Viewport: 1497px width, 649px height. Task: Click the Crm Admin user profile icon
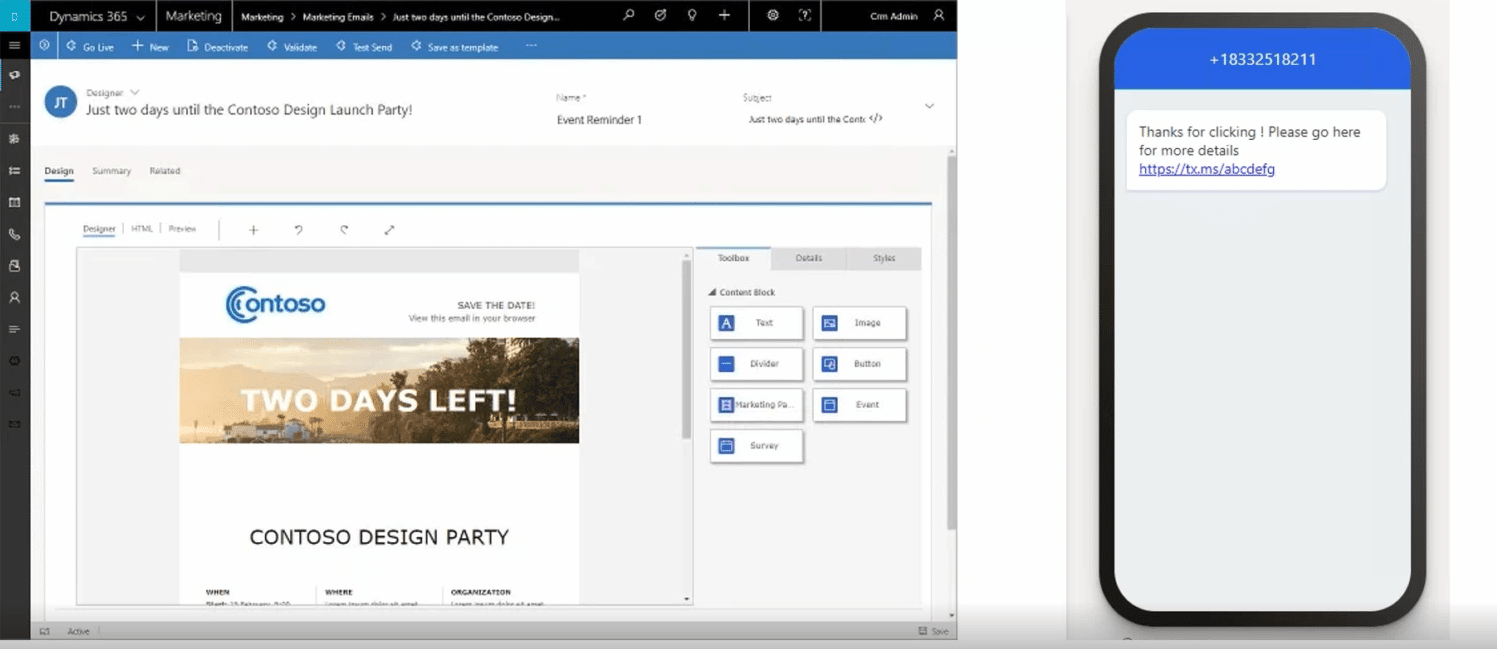pos(938,15)
